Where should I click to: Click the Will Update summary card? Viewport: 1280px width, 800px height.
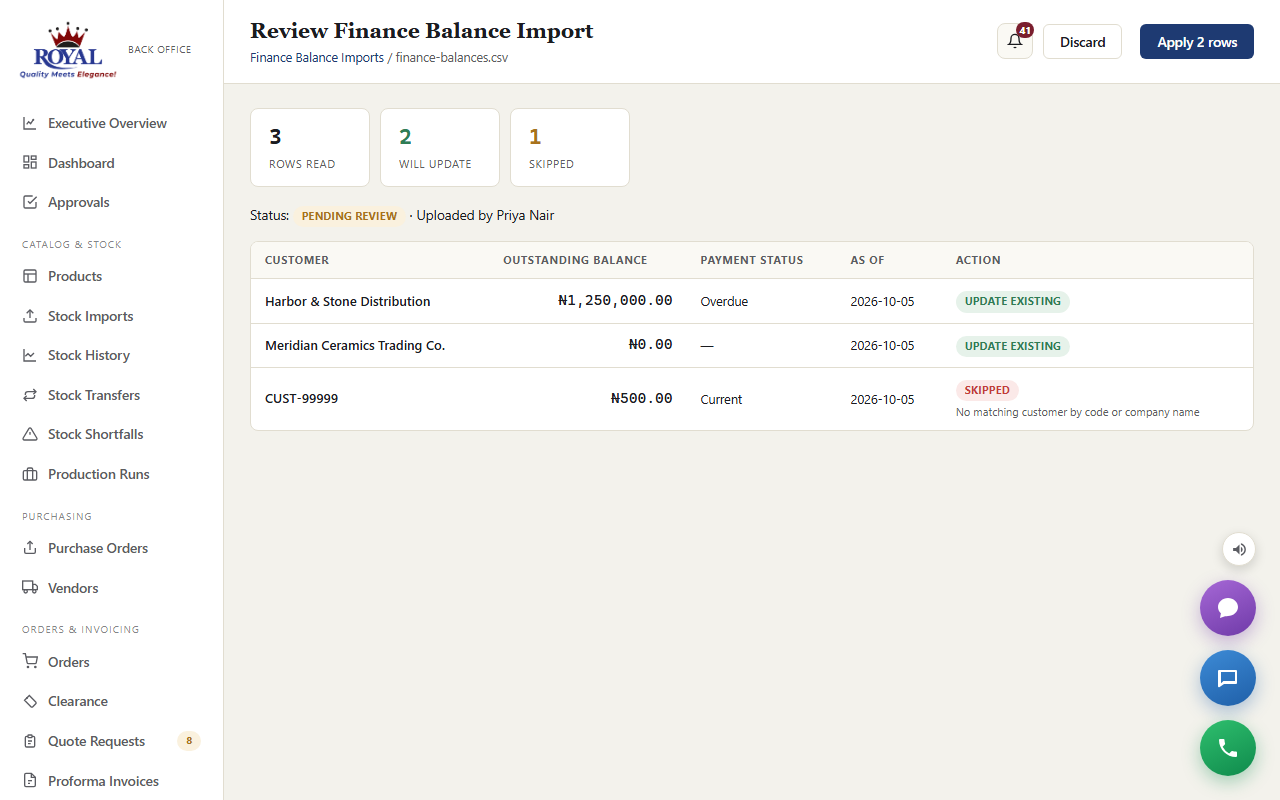point(440,147)
